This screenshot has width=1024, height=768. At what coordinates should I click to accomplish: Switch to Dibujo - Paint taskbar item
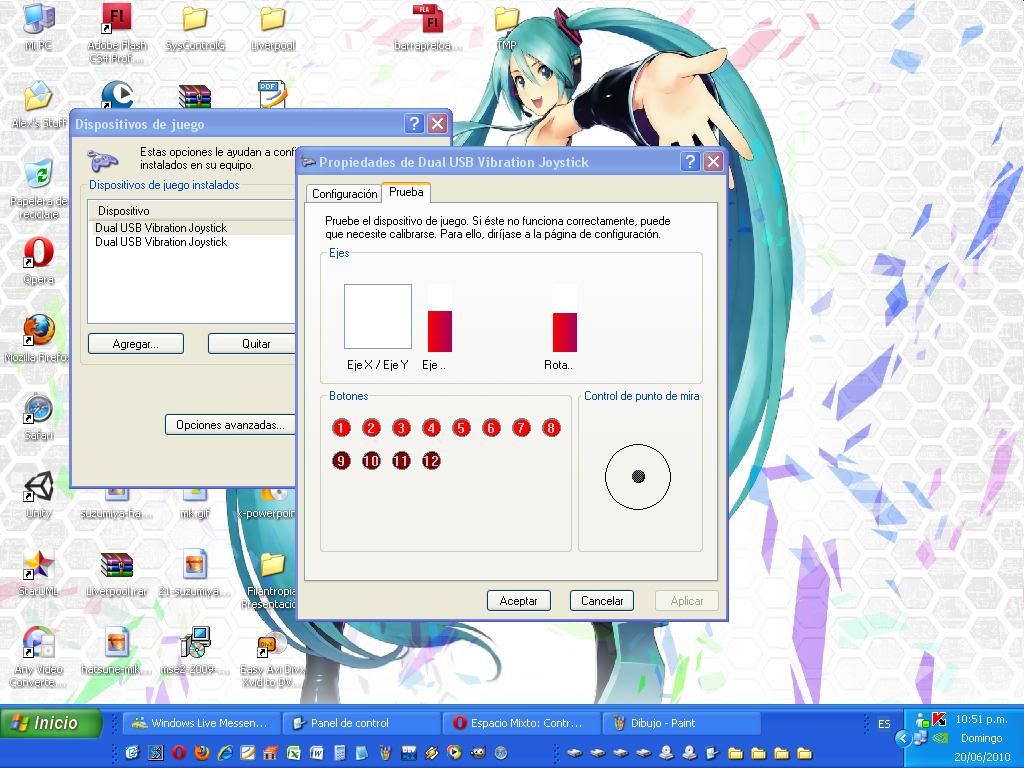point(680,723)
